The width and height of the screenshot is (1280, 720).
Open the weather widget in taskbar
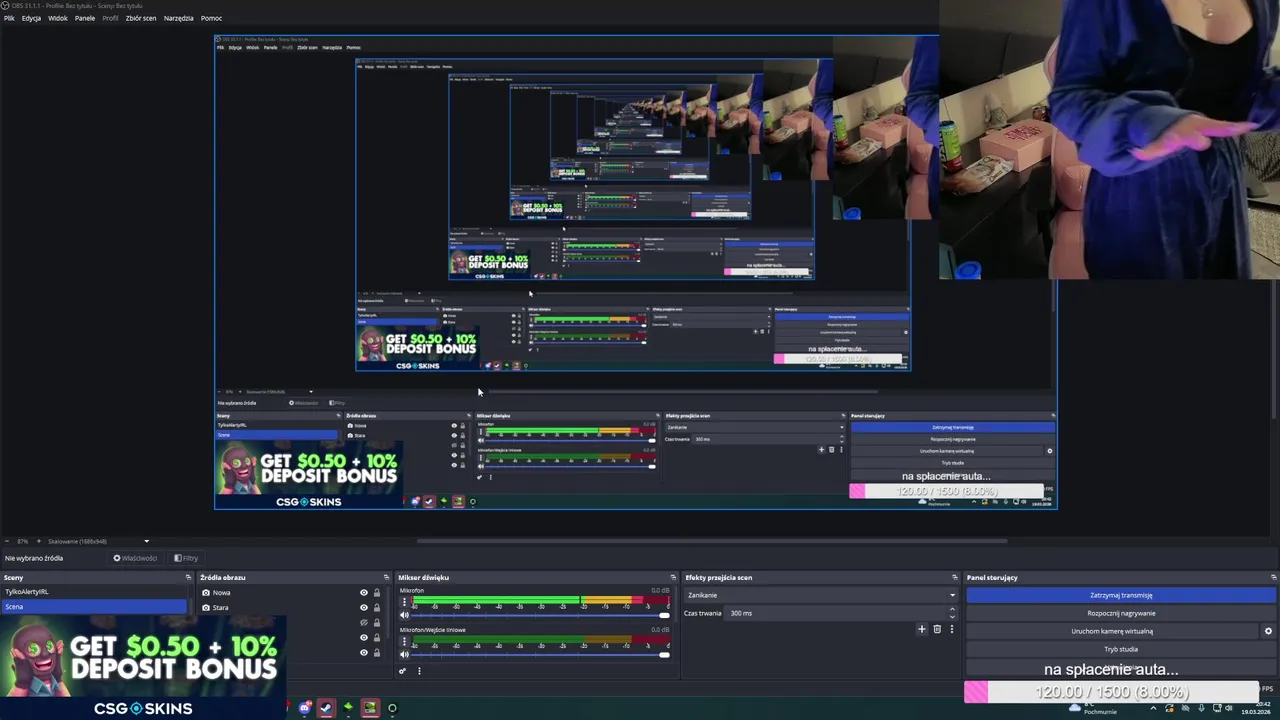click(x=1092, y=708)
